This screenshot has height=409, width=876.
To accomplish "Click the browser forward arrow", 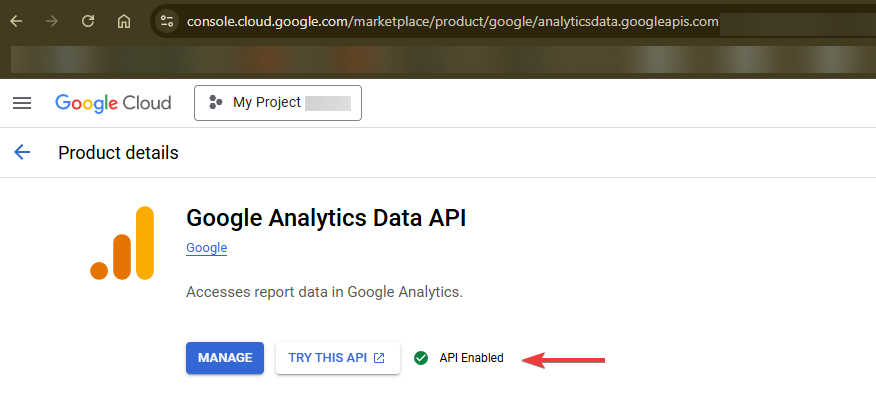I will point(52,21).
